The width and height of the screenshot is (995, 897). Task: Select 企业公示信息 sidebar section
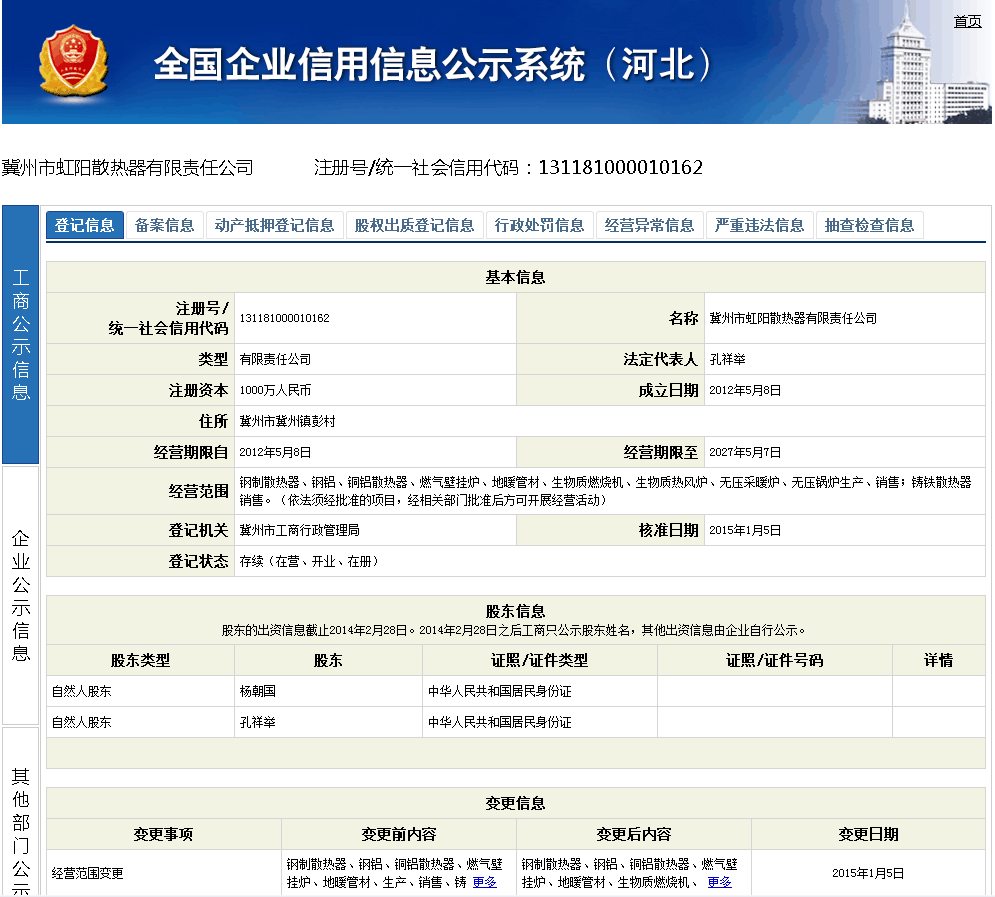pos(21,595)
